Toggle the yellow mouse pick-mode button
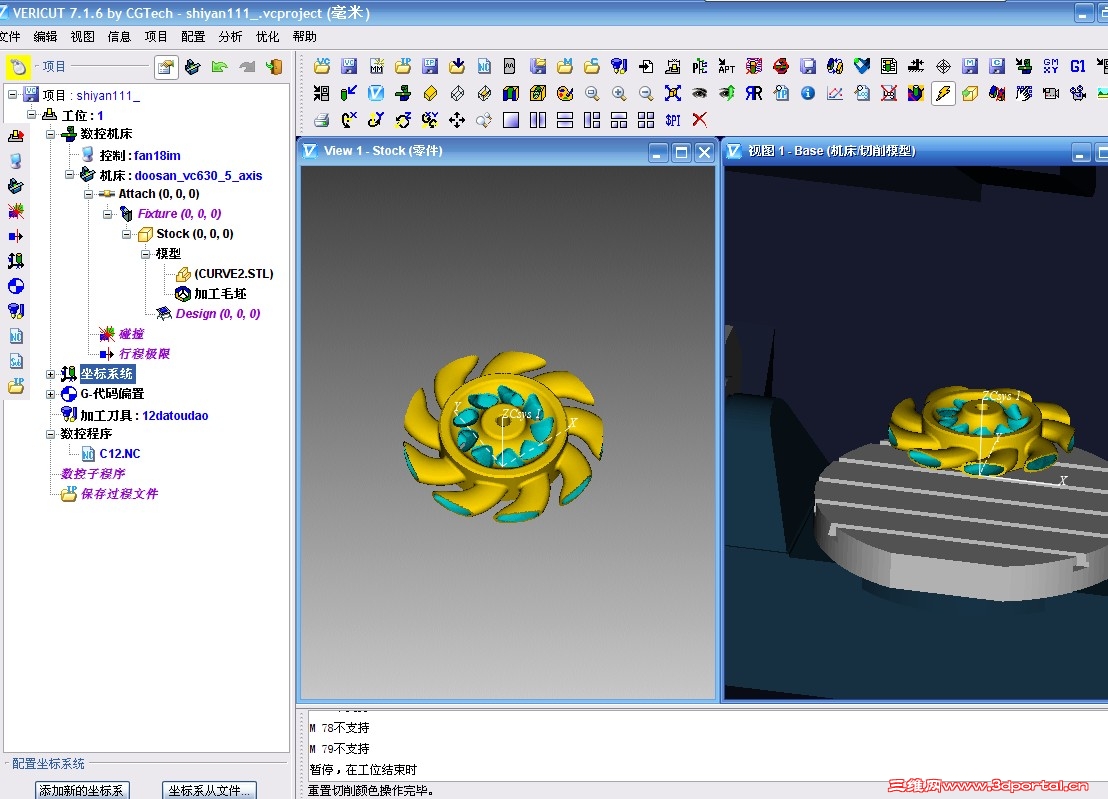 click(x=18, y=67)
